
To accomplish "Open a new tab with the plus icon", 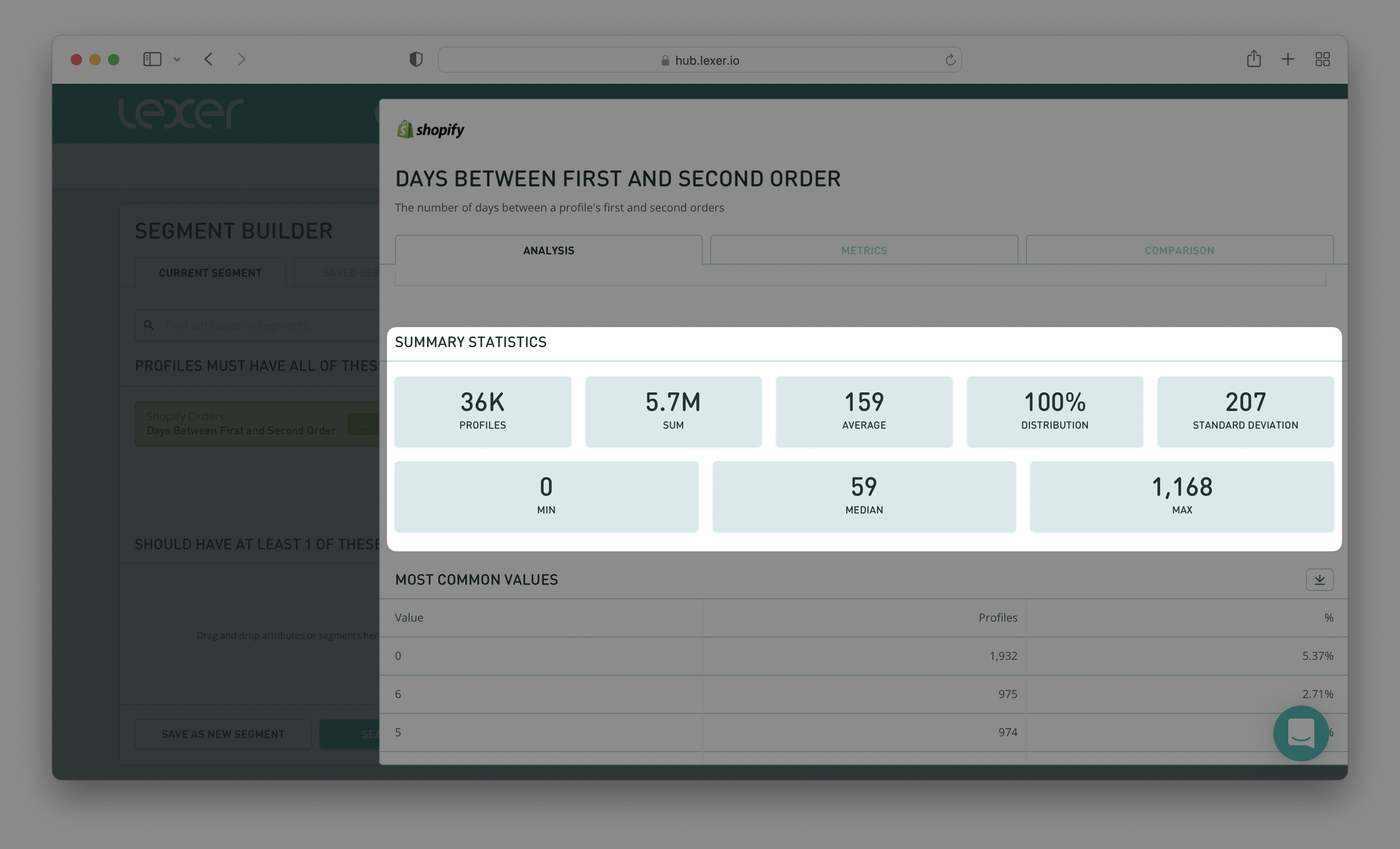I will [1287, 59].
